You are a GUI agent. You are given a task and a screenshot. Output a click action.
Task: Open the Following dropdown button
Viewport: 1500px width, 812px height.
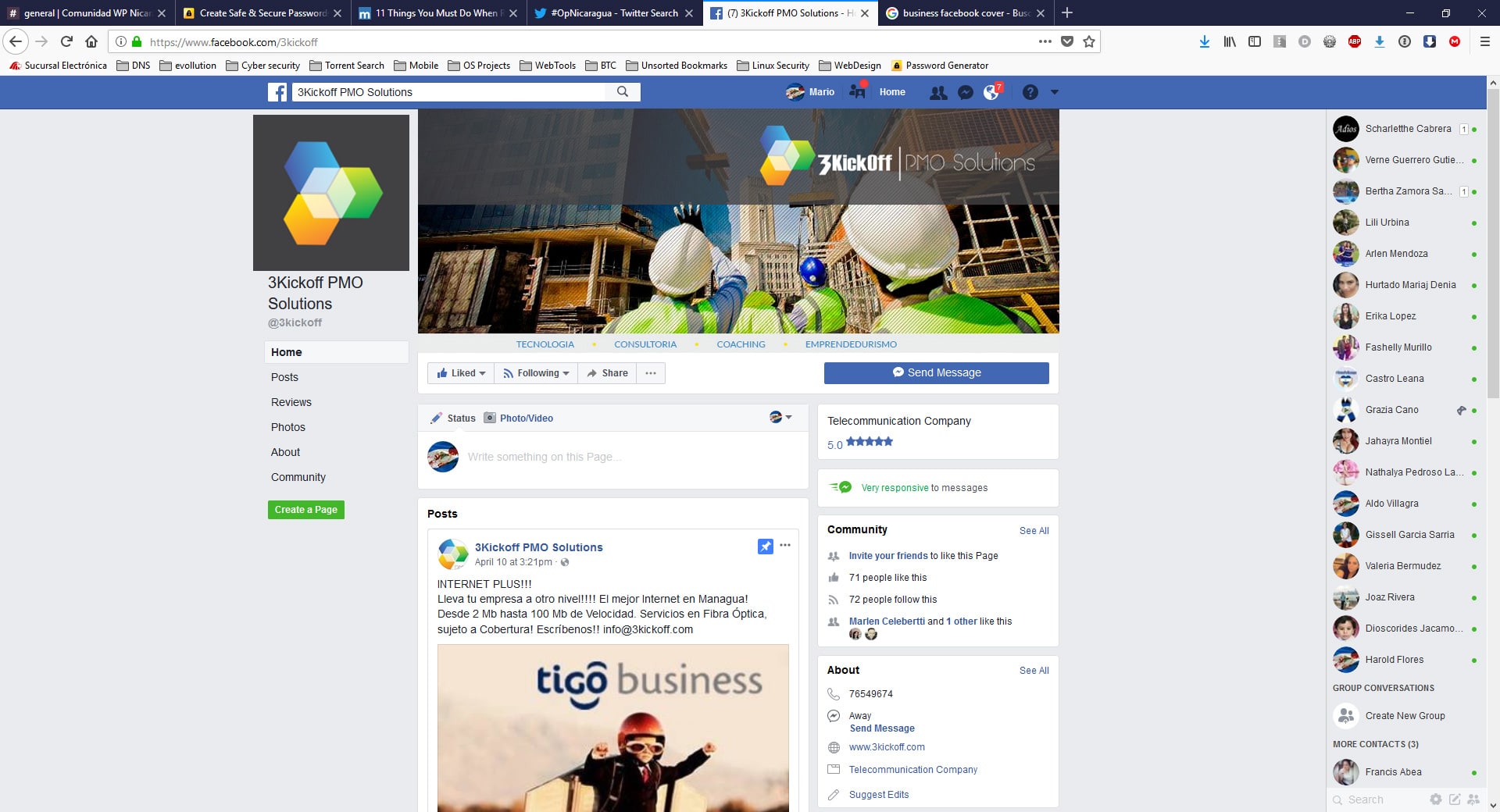pyautogui.click(x=536, y=373)
